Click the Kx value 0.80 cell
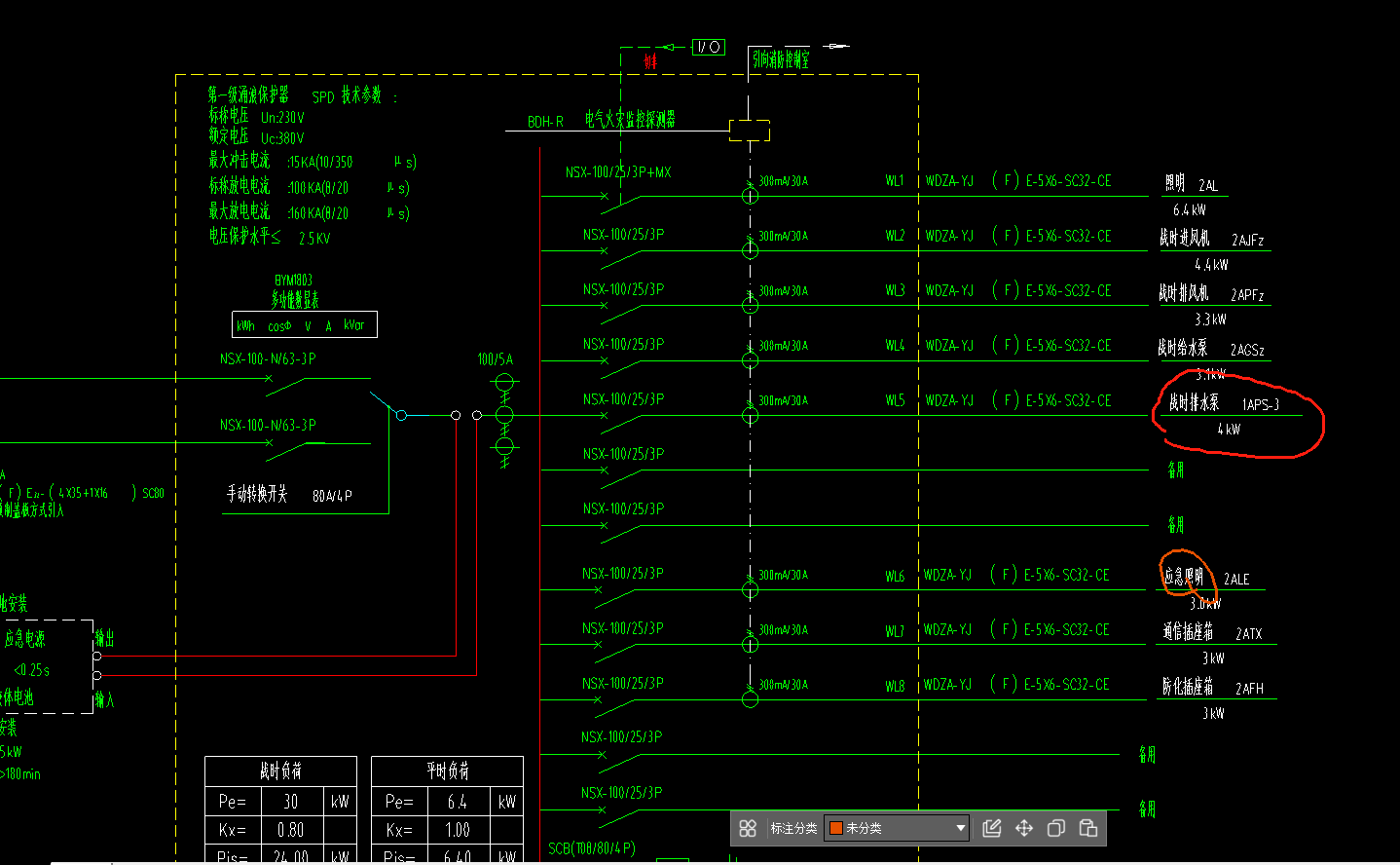This screenshot has width=1400, height=865. [292, 830]
